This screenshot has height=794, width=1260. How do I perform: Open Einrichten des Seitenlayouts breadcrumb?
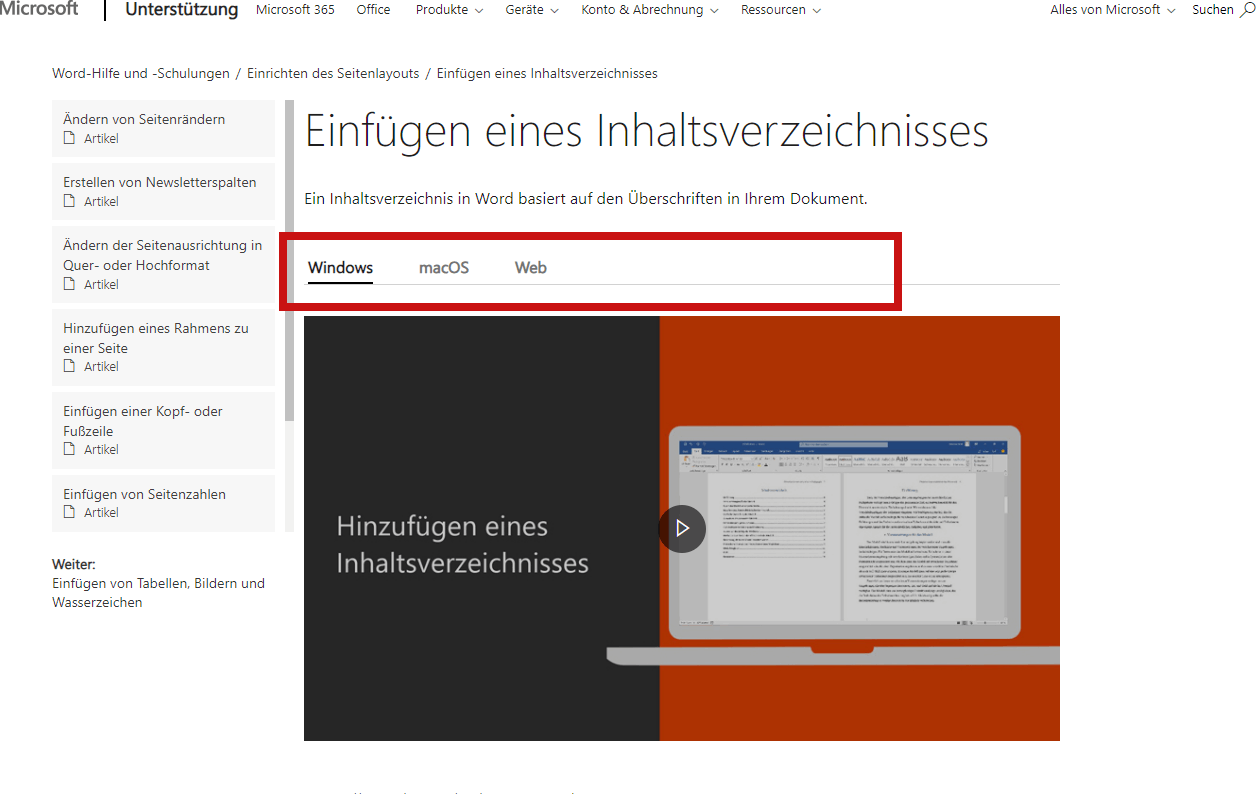333,74
